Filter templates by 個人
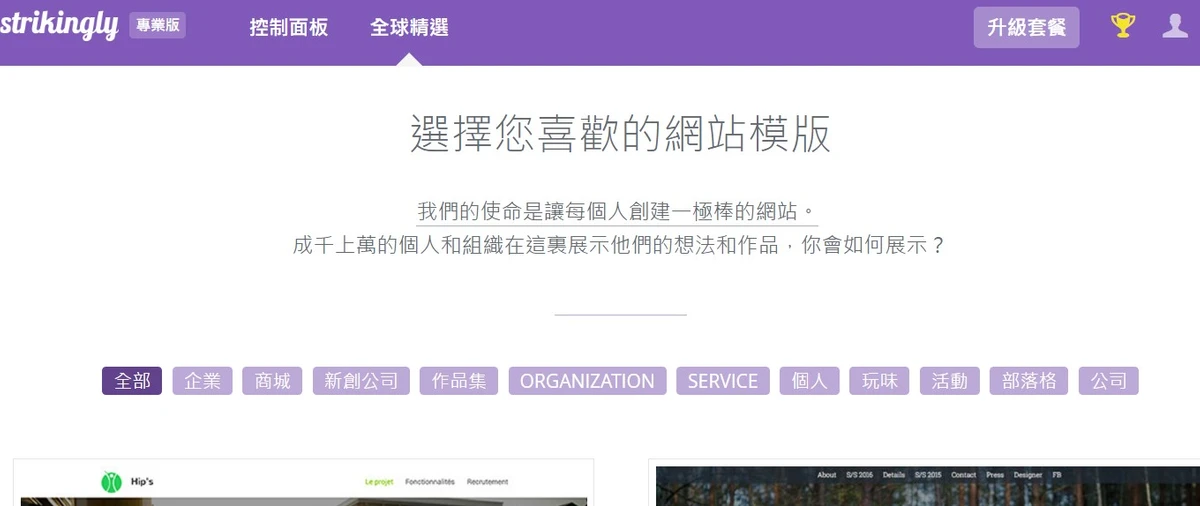Screen dimensions: 1200x506 809,381
